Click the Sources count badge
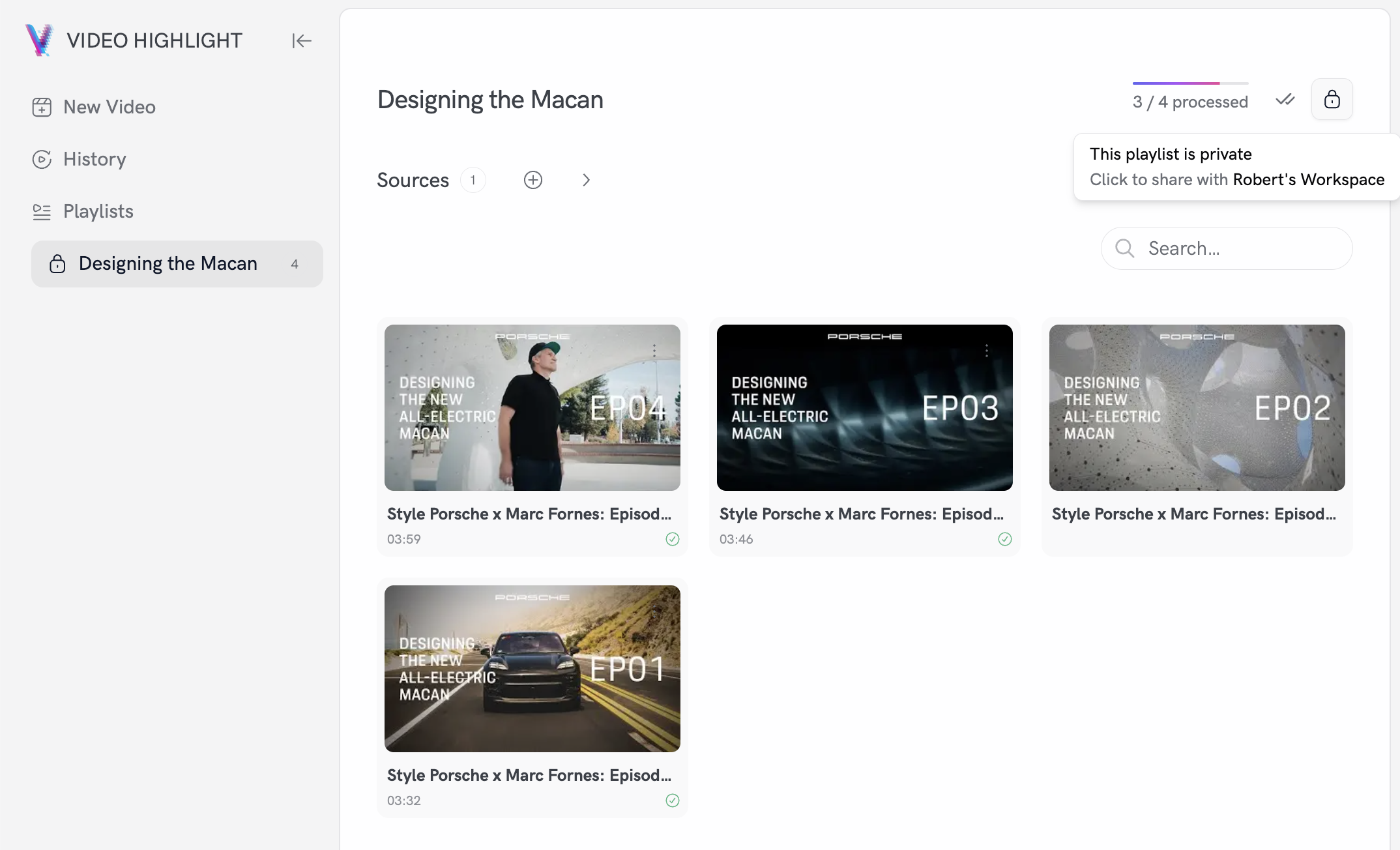Viewport: 1400px width, 850px height. (x=473, y=180)
